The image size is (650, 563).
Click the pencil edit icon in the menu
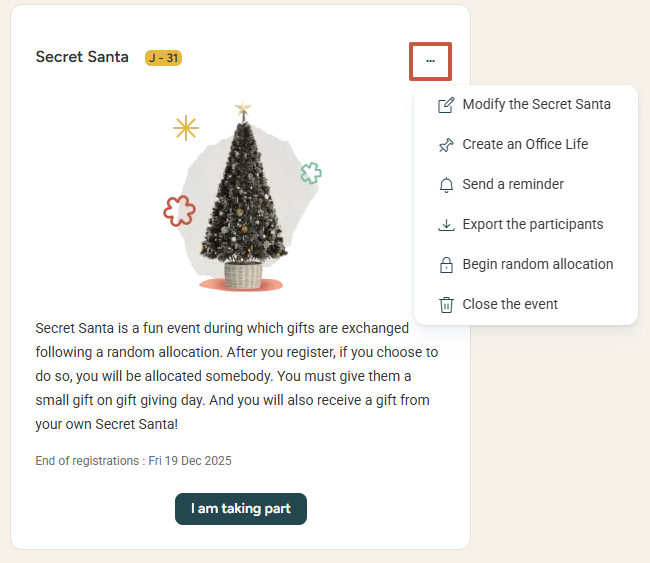click(x=446, y=105)
